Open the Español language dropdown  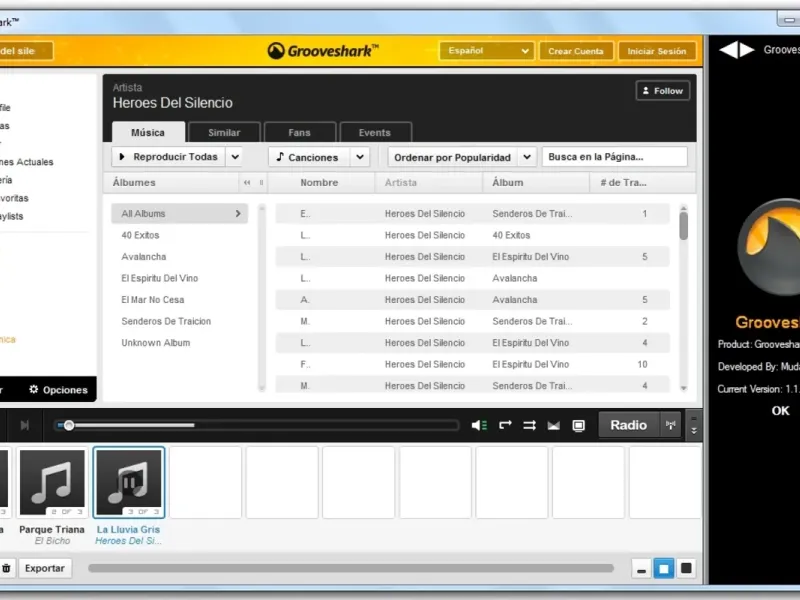[x=486, y=51]
